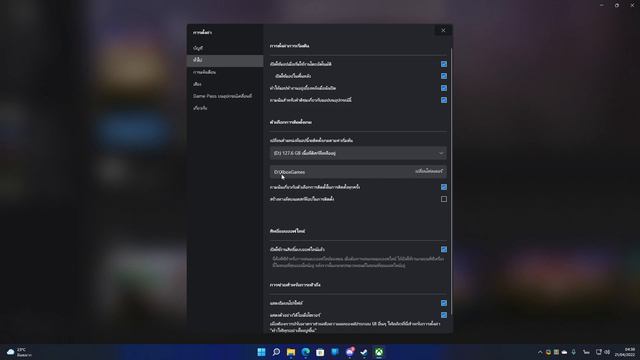Screen dimensions: 640x360
Task: Click the D:\XboxGames folder path field
Action: (x=358, y=172)
